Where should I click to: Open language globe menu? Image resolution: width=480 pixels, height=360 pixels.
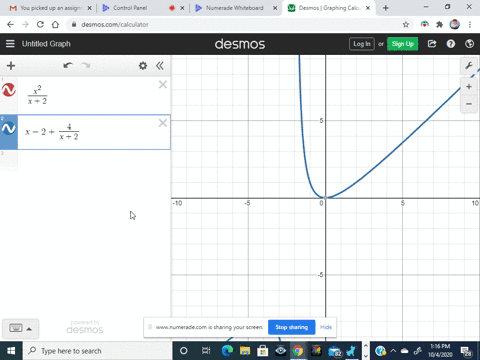pos(469,44)
